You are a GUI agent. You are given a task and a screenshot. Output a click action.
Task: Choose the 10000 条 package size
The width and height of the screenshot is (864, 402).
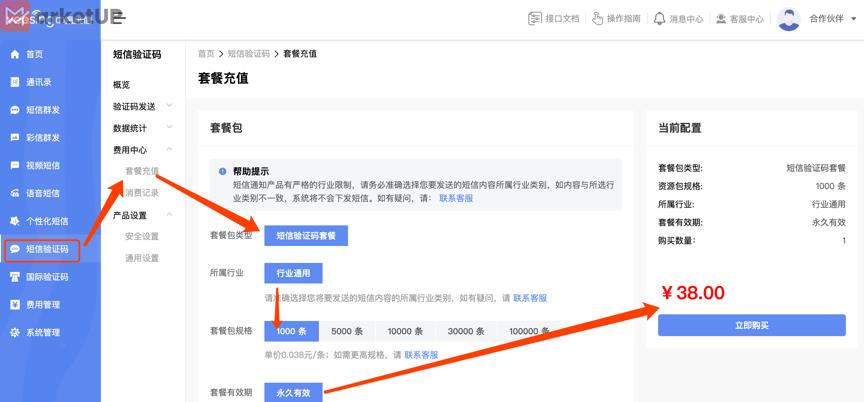[x=405, y=331]
